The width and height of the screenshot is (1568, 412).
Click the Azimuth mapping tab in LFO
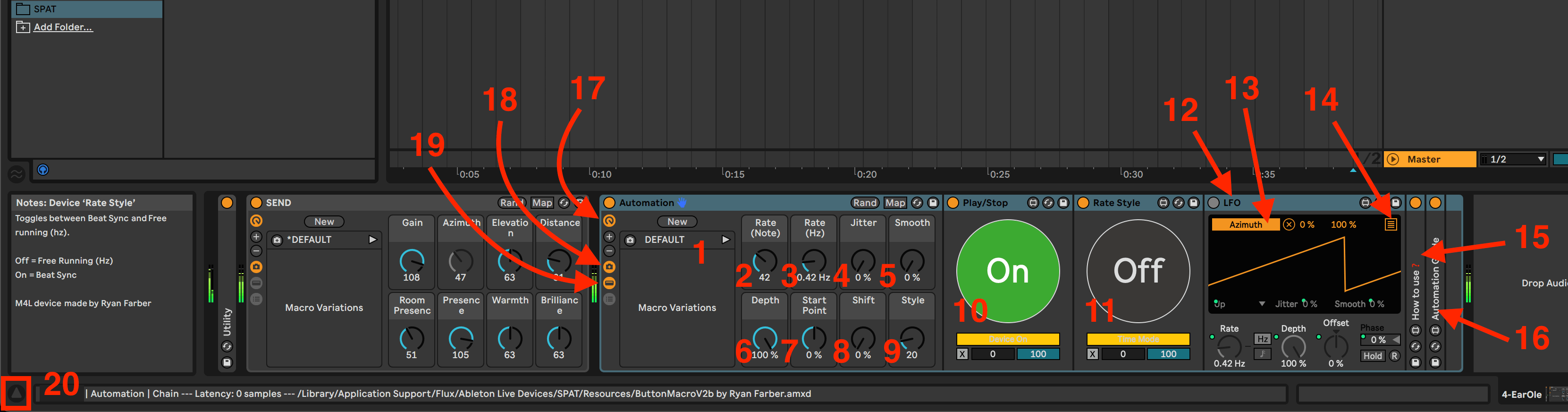pos(1246,224)
